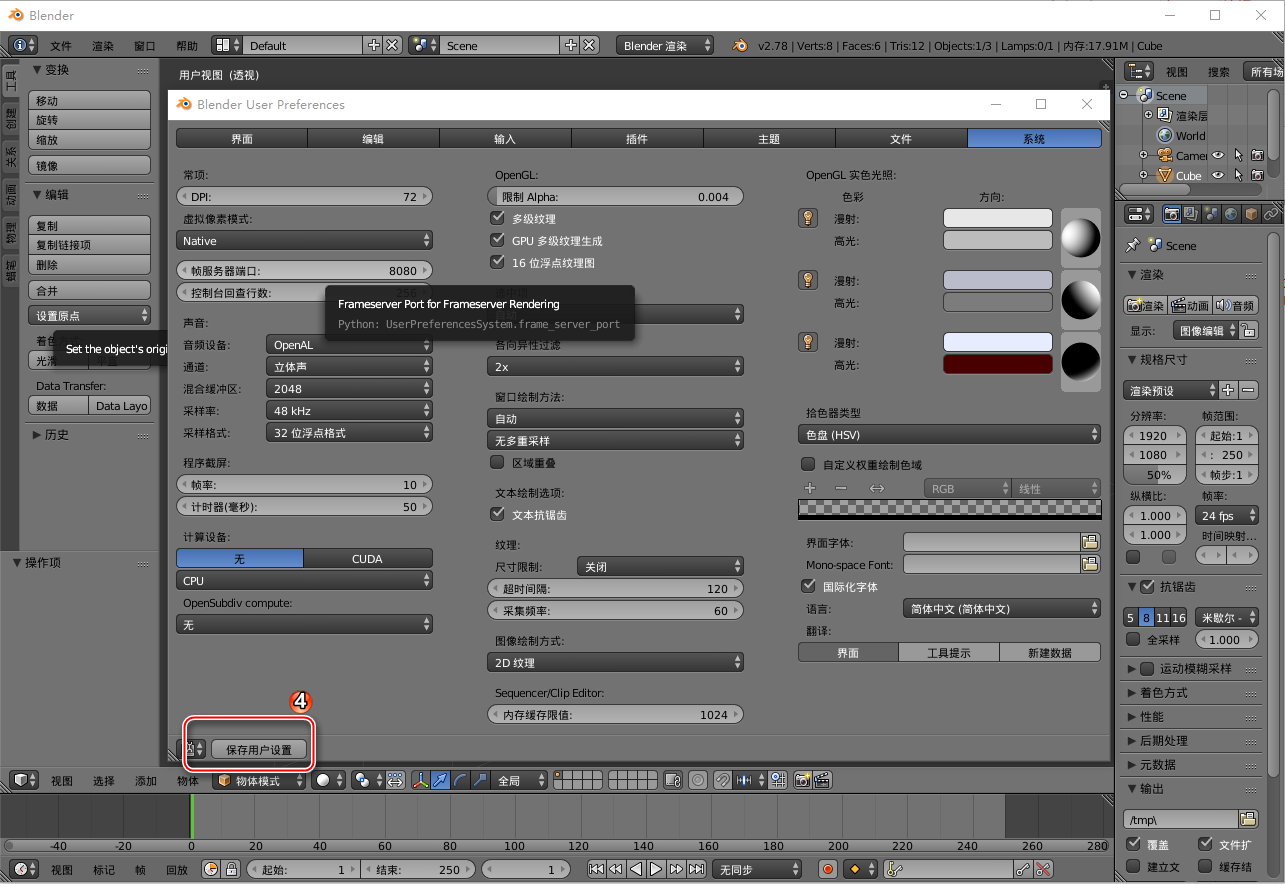This screenshot has width=1285, height=884.
Task: Enable 自定义权重绘制色域 checkbox
Action: [x=808, y=464]
